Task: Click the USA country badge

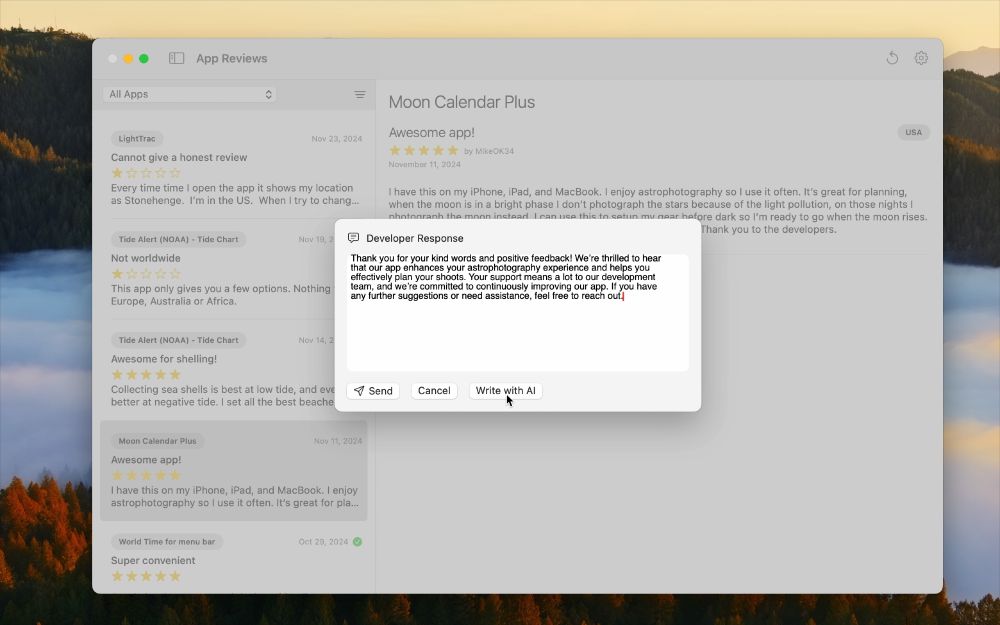Action: pyautogui.click(x=913, y=133)
